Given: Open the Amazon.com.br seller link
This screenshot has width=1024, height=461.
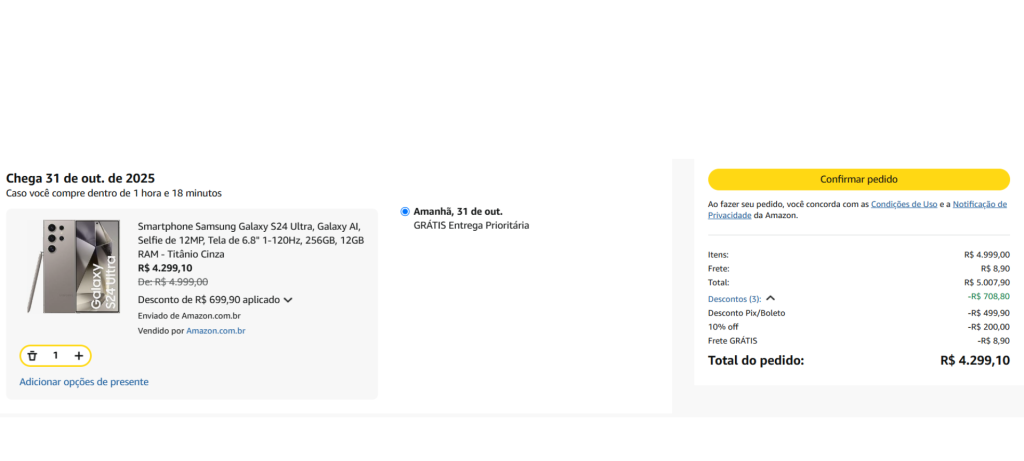Looking at the screenshot, I should click(216, 331).
